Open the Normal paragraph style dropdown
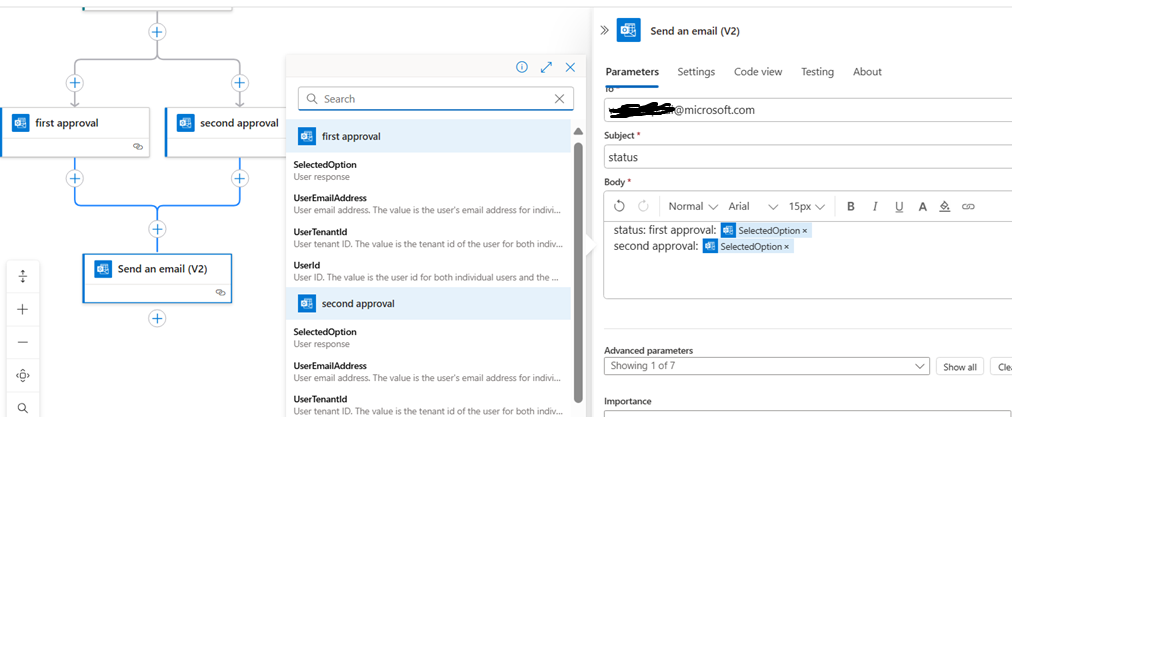 pyautogui.click(x=693, y=206)
